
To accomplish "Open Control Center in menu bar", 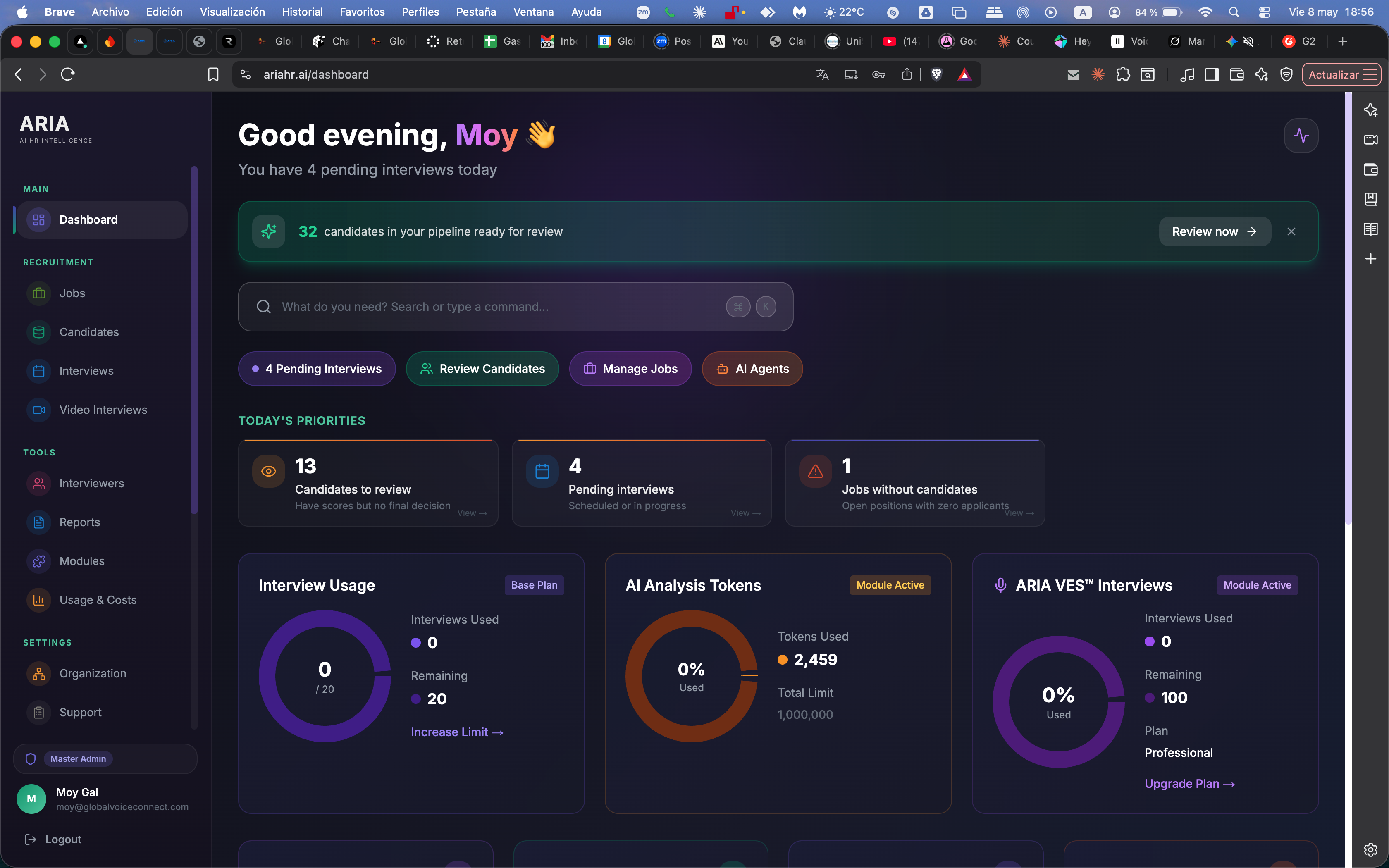I will point(1265,12).
